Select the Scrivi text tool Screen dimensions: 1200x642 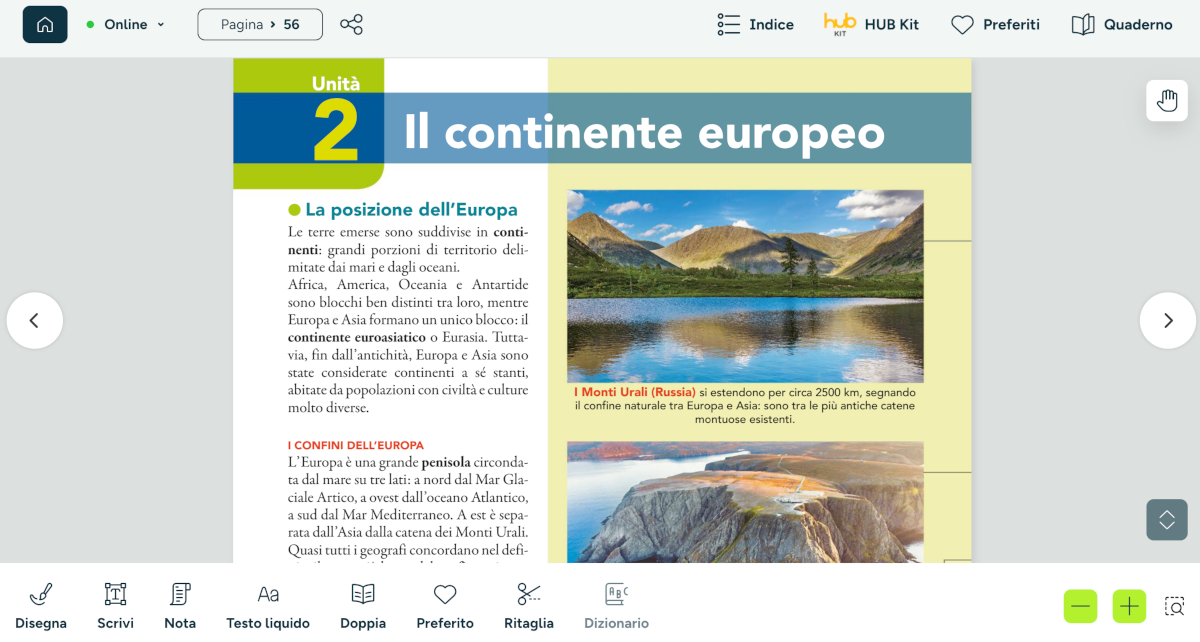click(116, 606)
